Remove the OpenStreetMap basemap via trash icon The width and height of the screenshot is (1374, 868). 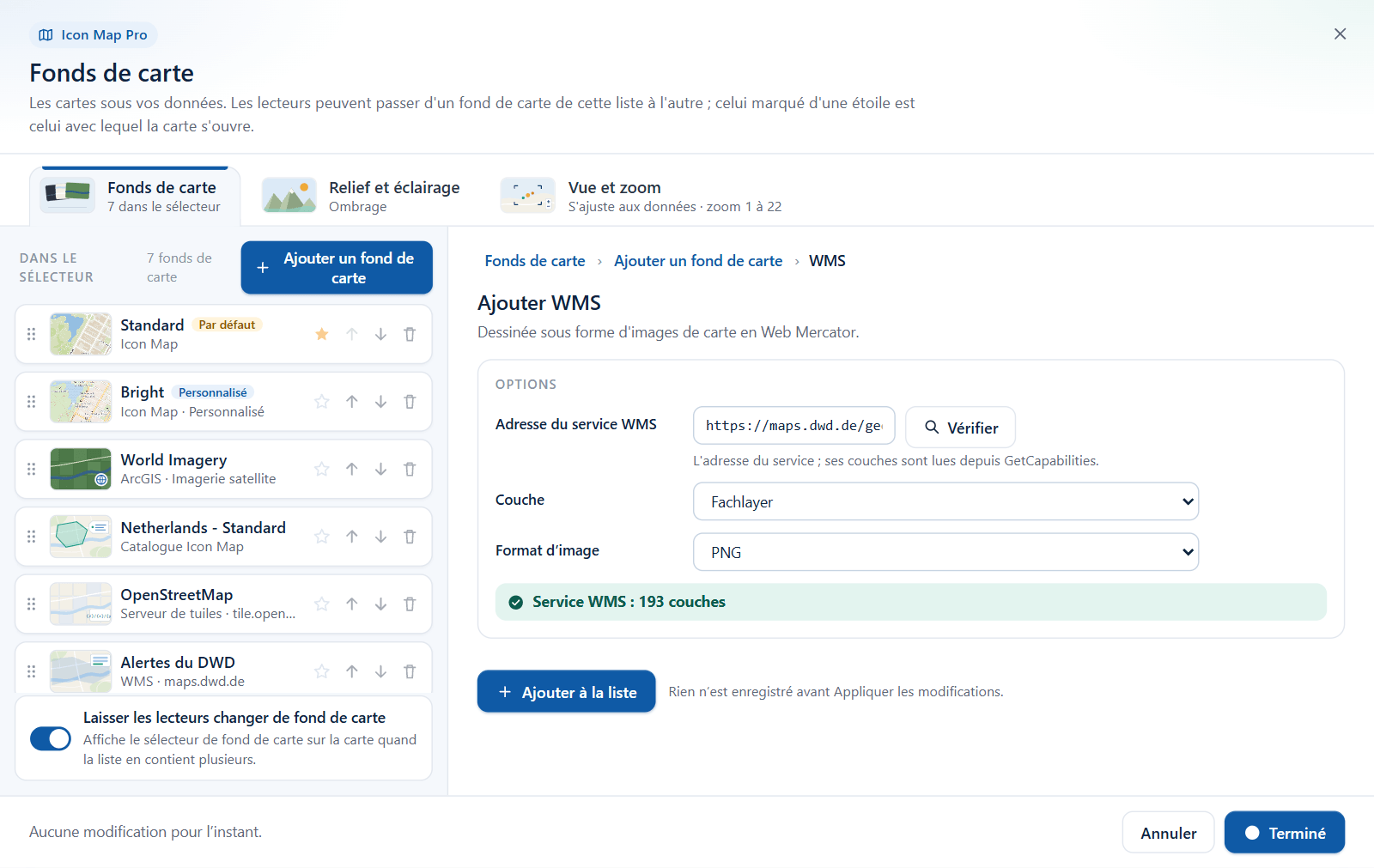pos(410,604)
